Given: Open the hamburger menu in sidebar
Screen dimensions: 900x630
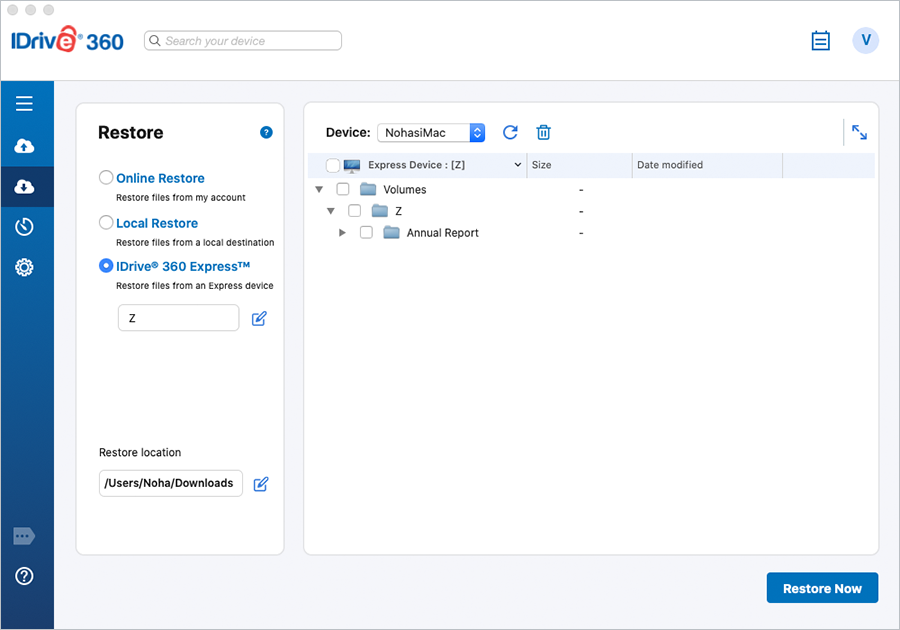Looking at the screenshot, I should 24,103.
